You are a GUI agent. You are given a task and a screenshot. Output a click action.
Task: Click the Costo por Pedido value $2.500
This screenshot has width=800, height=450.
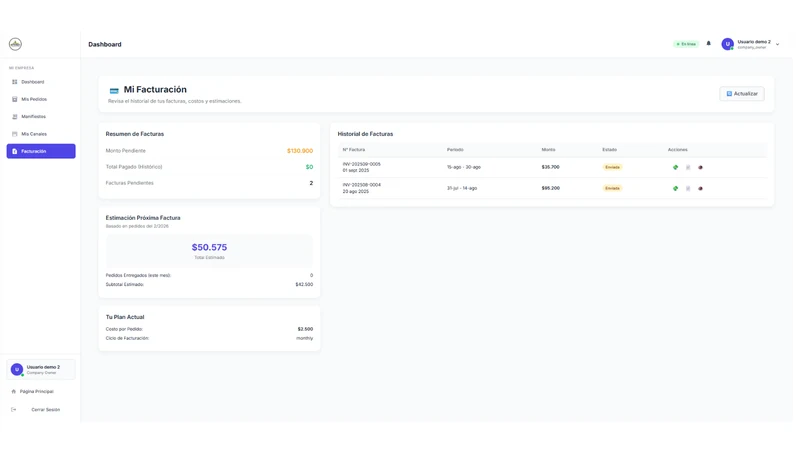(305, 329)
